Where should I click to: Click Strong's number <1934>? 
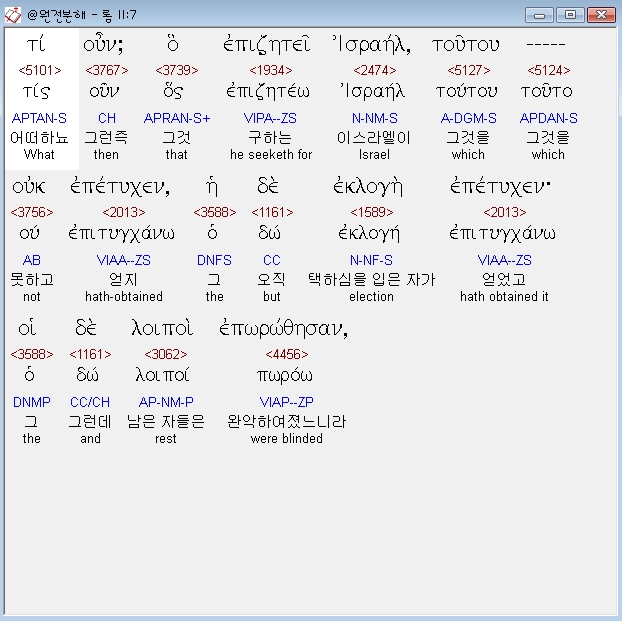coord(271,71)
